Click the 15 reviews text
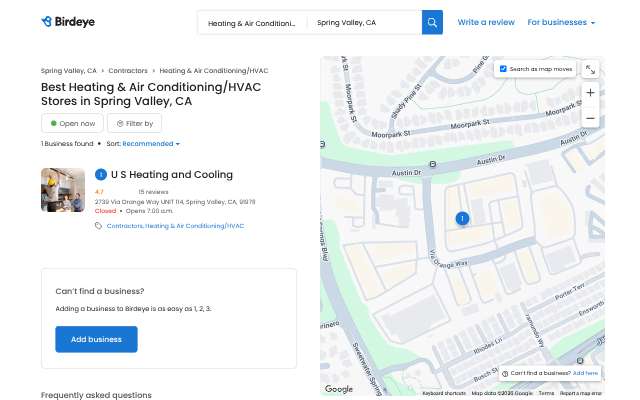Viewport: 640px width, 400px height. pos(153,192)
